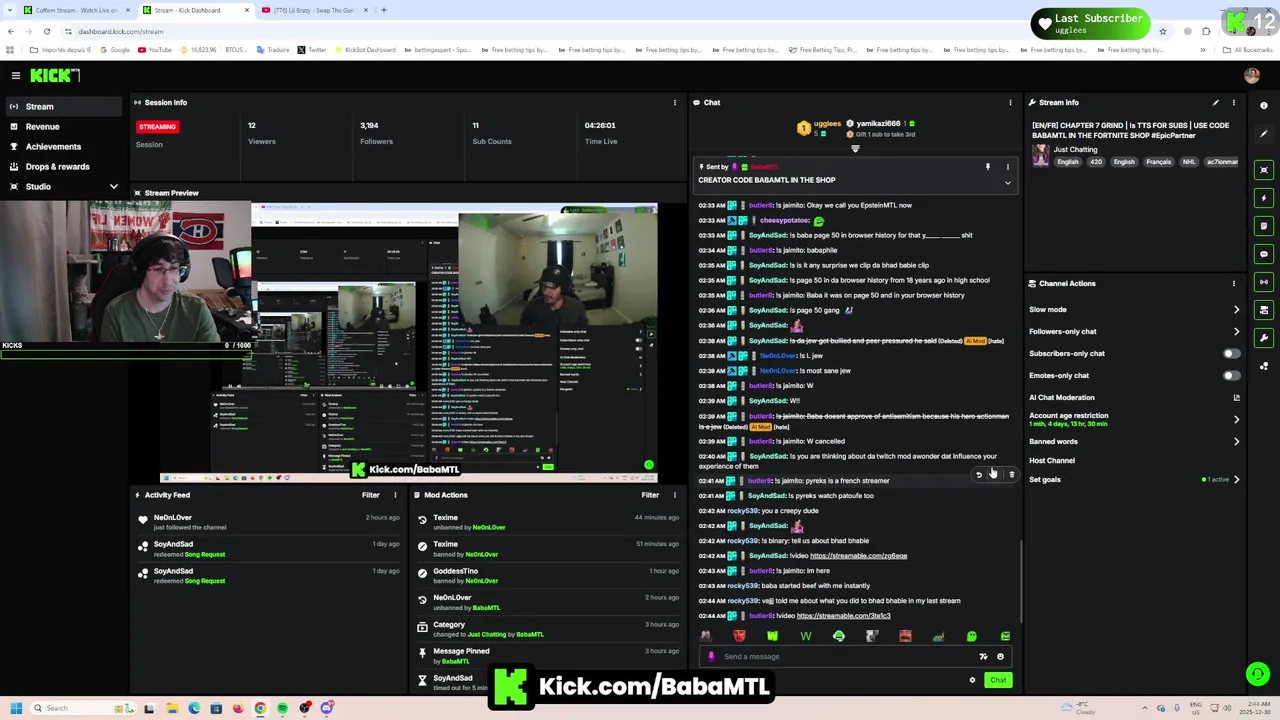This screenshot has height=720, width=1280.
Task: Delete the hovered chat message (trash icon)
Action: [x=1011, y=475]
